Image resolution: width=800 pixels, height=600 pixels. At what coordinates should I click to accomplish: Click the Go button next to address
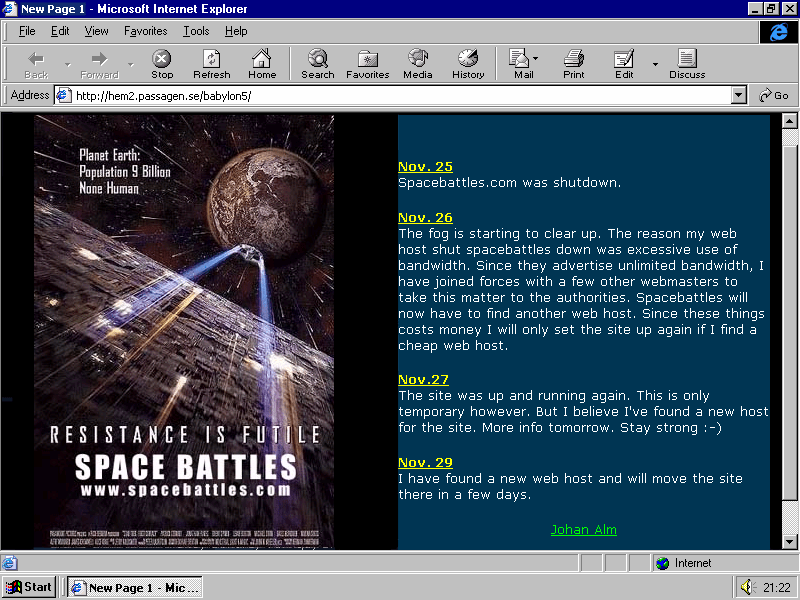774,95
